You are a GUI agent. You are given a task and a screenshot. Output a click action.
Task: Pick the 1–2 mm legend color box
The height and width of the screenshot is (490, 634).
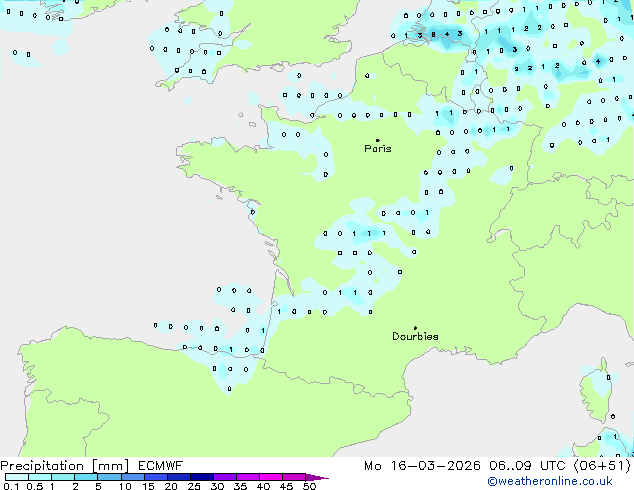point(63,477)
